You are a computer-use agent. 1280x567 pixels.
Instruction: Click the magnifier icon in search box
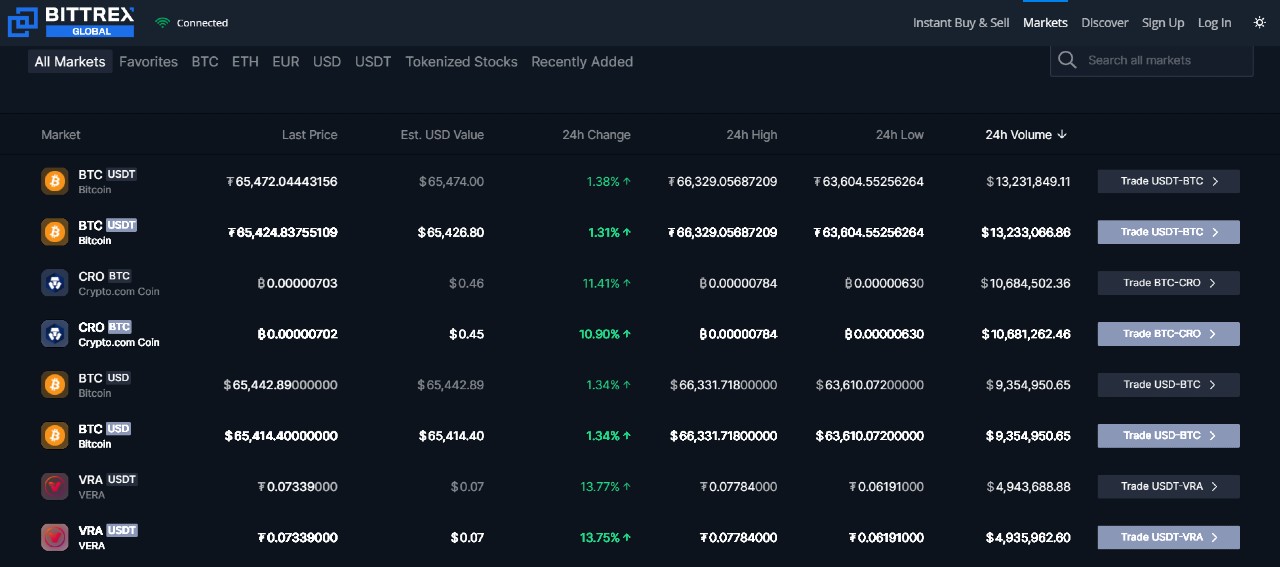1068,60
